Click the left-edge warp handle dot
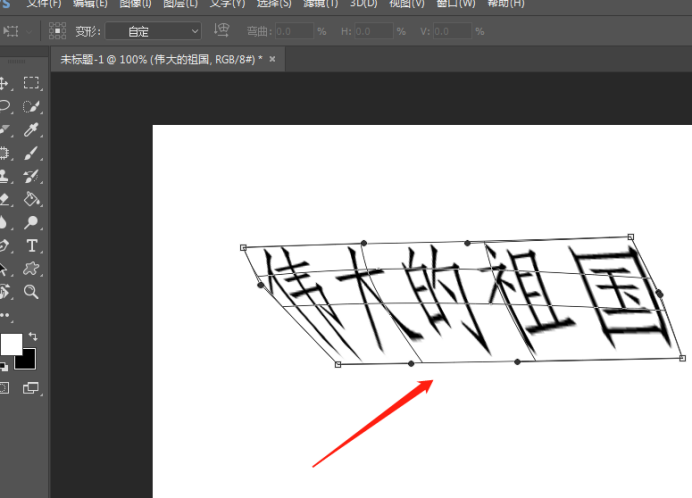 pos(260,285)
